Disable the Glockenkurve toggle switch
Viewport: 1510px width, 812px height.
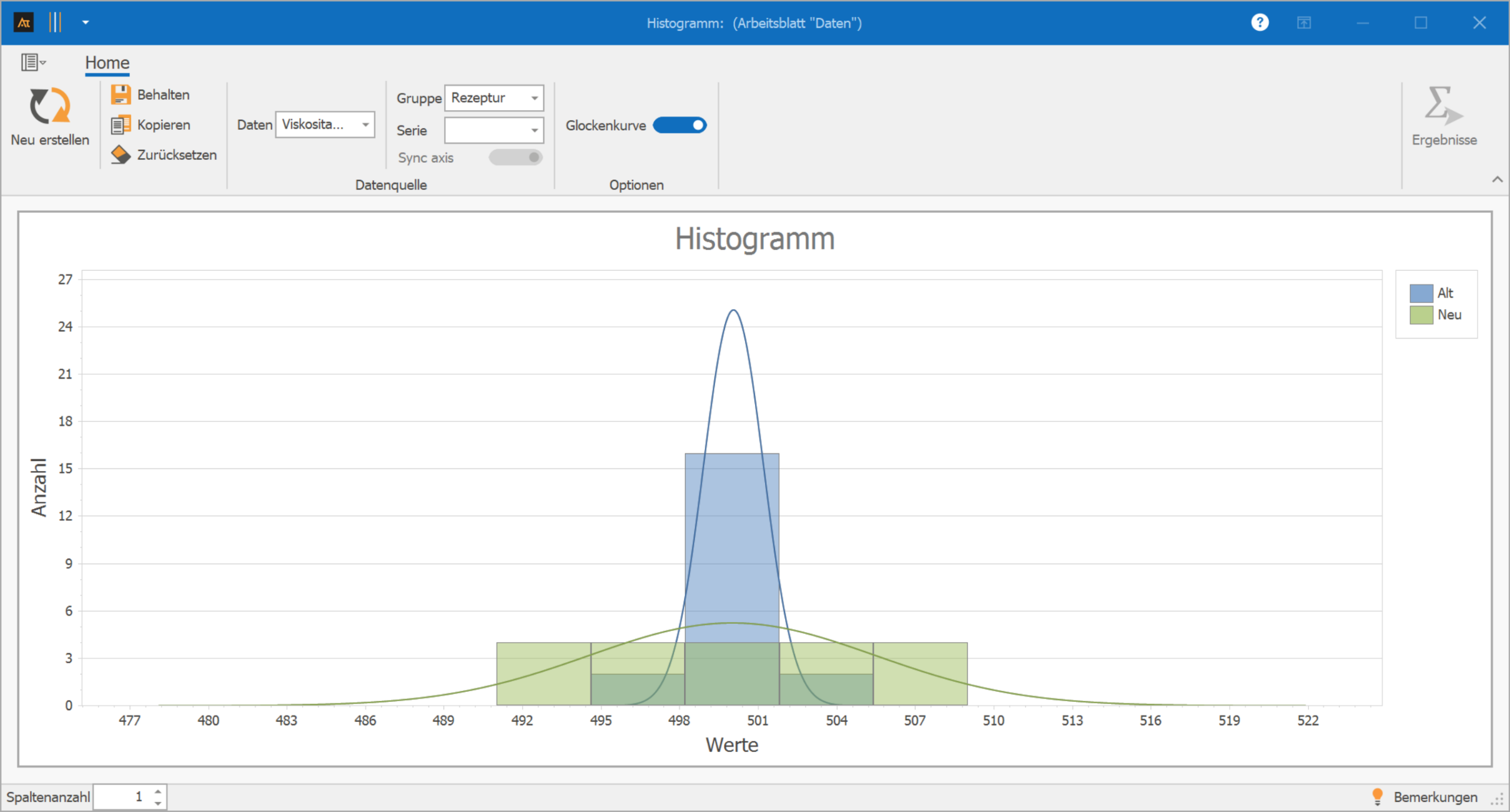click(x=679, y=125)
